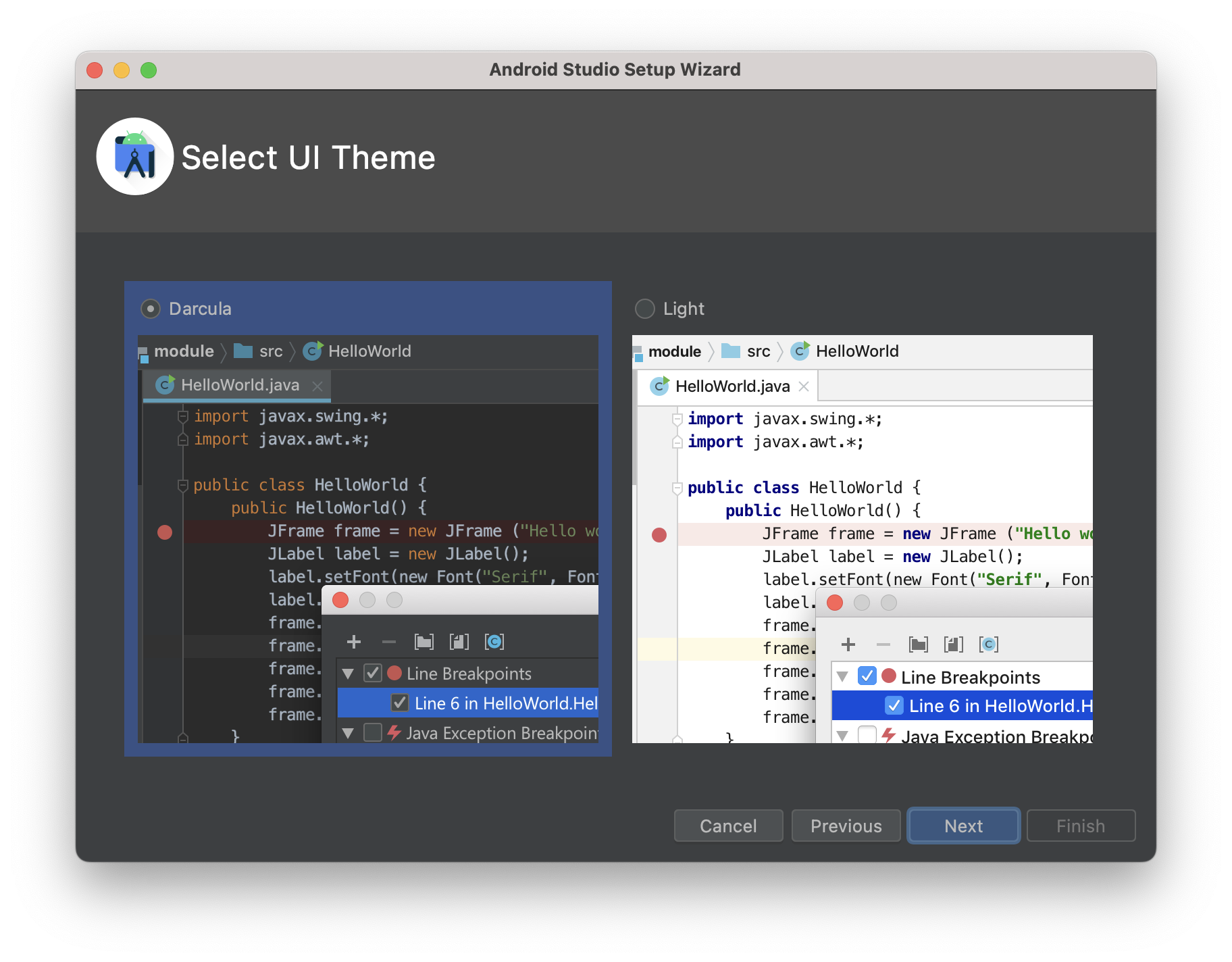
Task: Click the Next button
Action: (963, 826)
